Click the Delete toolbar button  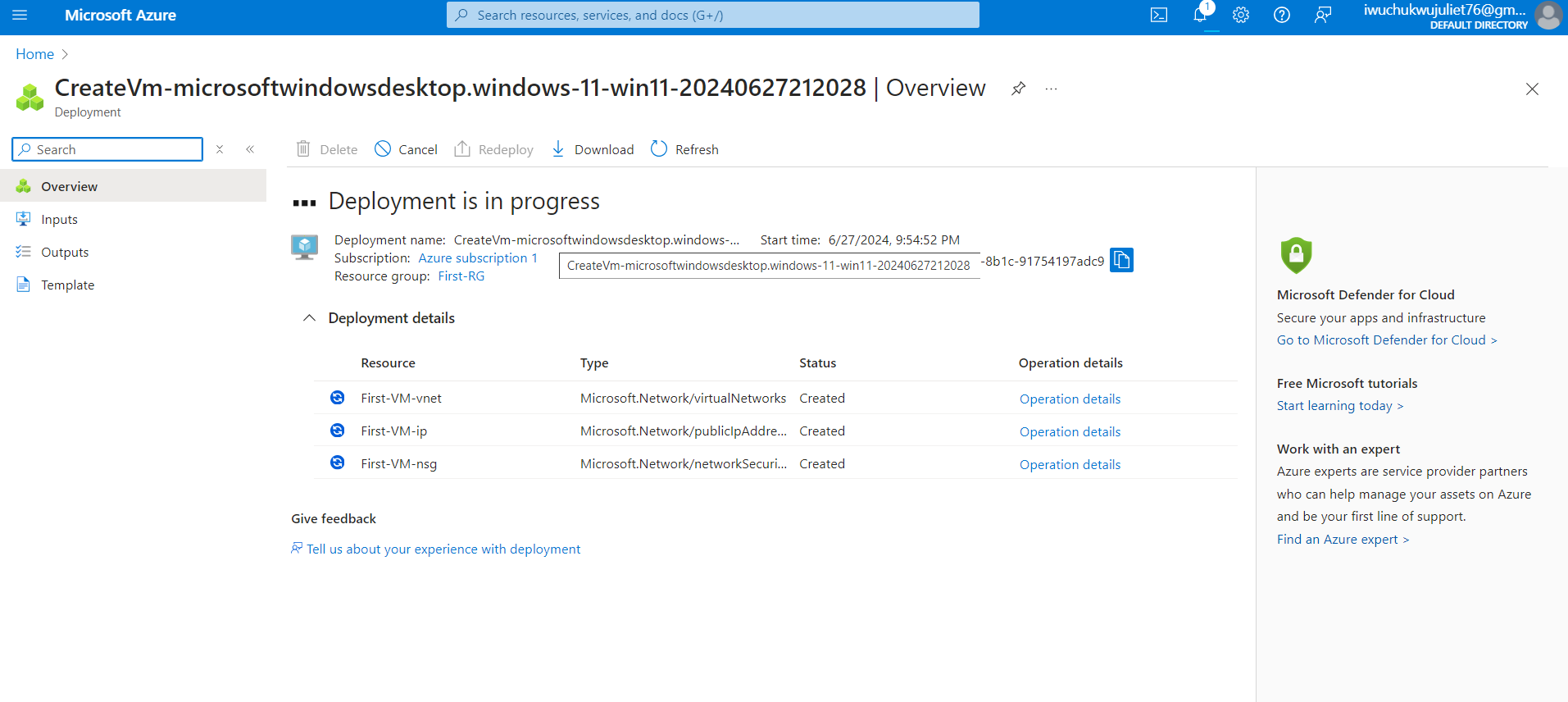click(327, 149)
